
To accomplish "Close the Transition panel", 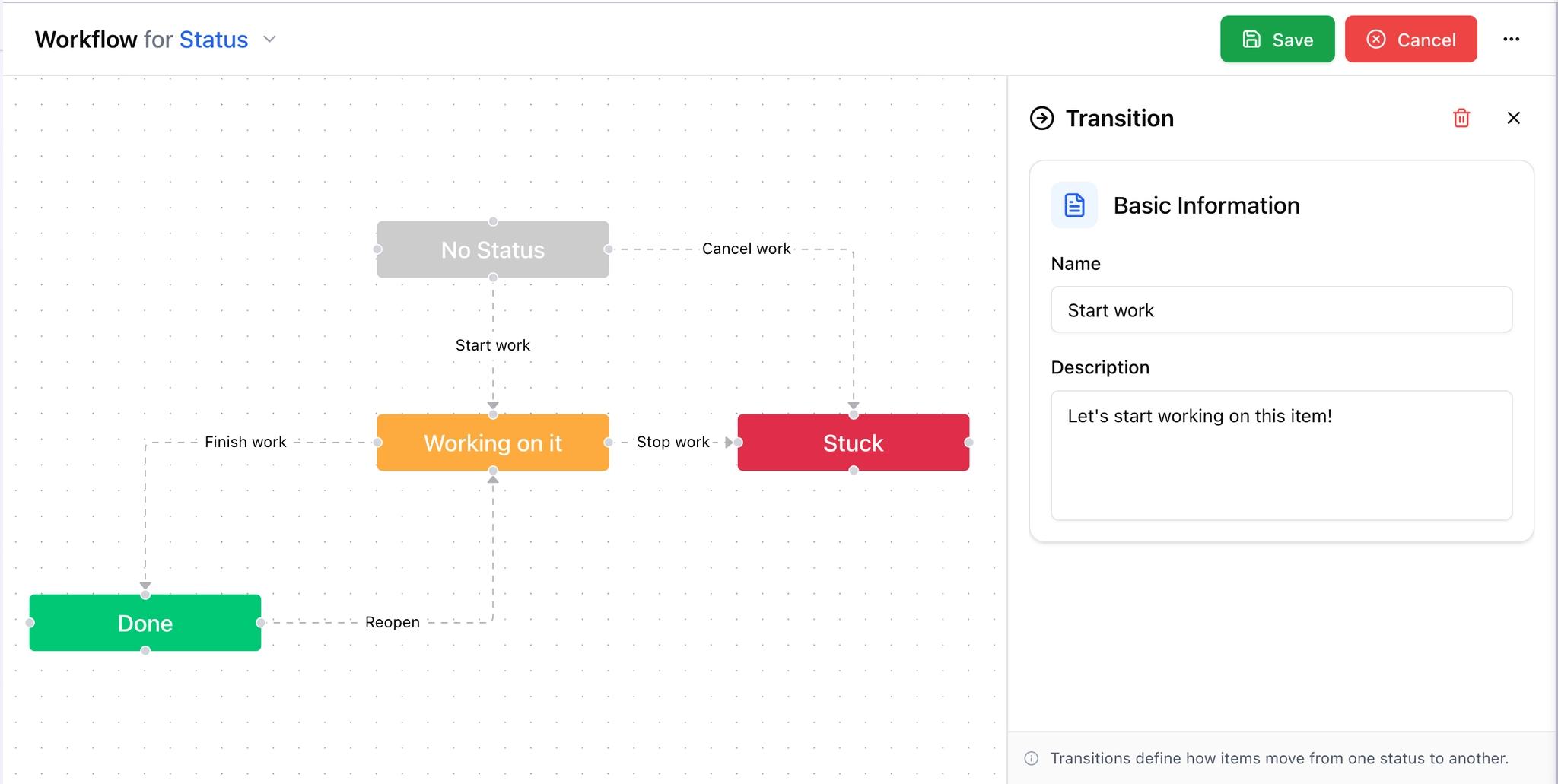I will [1513, 118].
